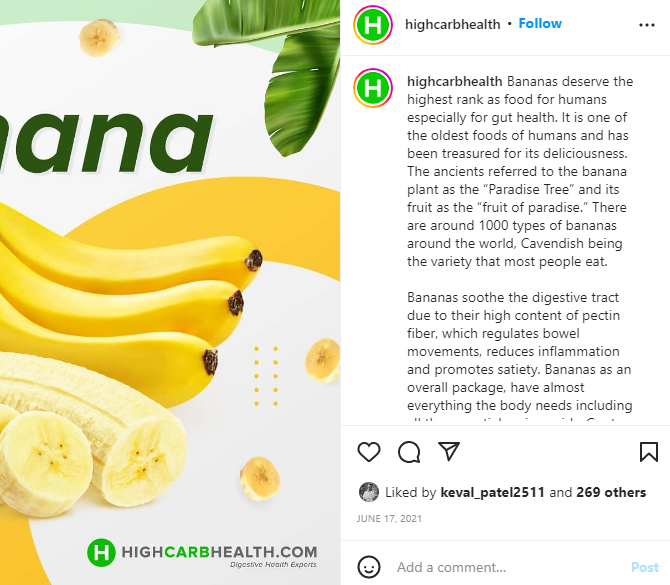The height and width of the screenshot is (585, 670).
Task: Share post using paper plane icon
Action: pyautogui.click(x=449, y=451)
